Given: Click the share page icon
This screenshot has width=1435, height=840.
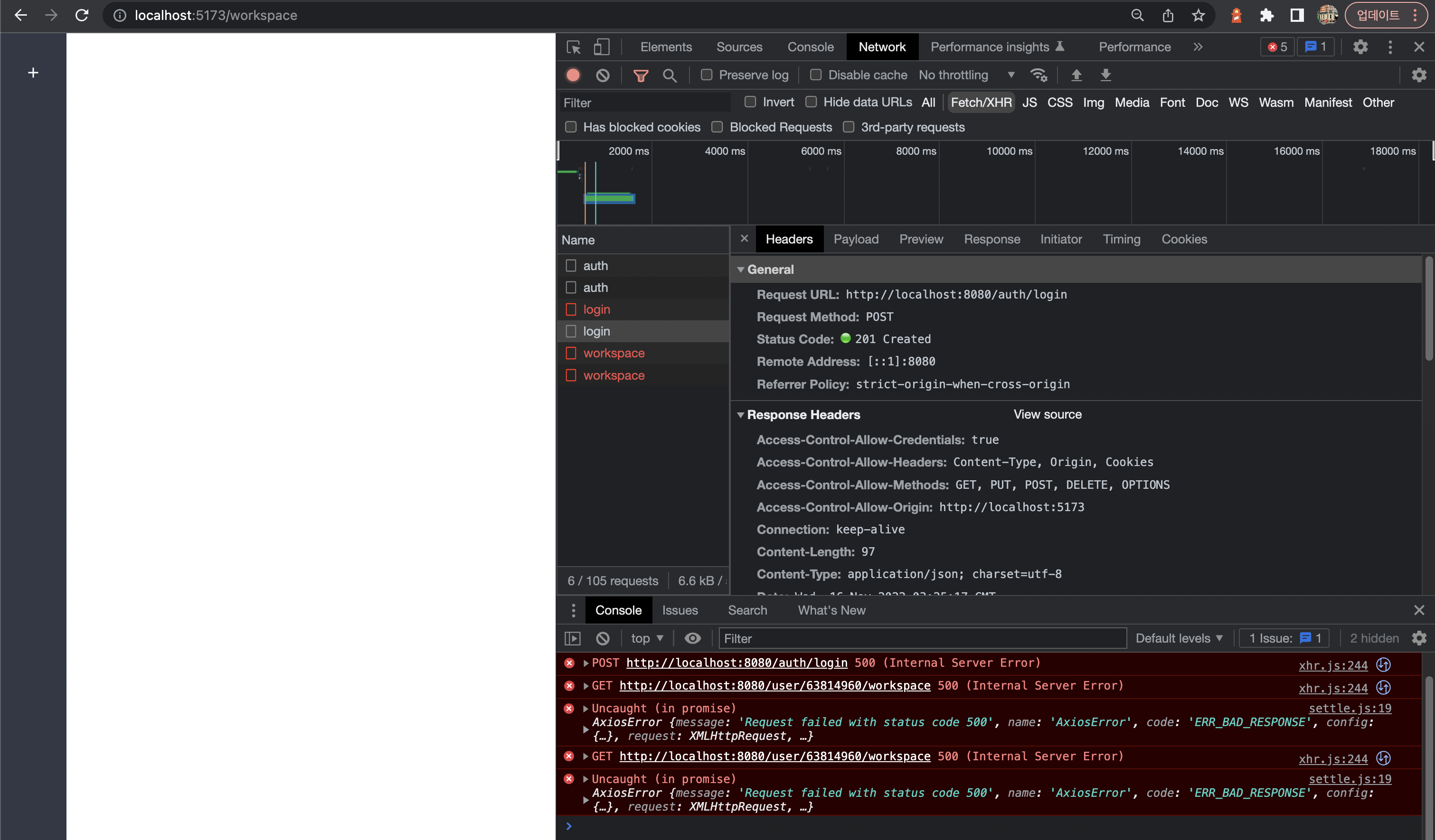Looking at the screenshot, I should (x=1167, y=15).
